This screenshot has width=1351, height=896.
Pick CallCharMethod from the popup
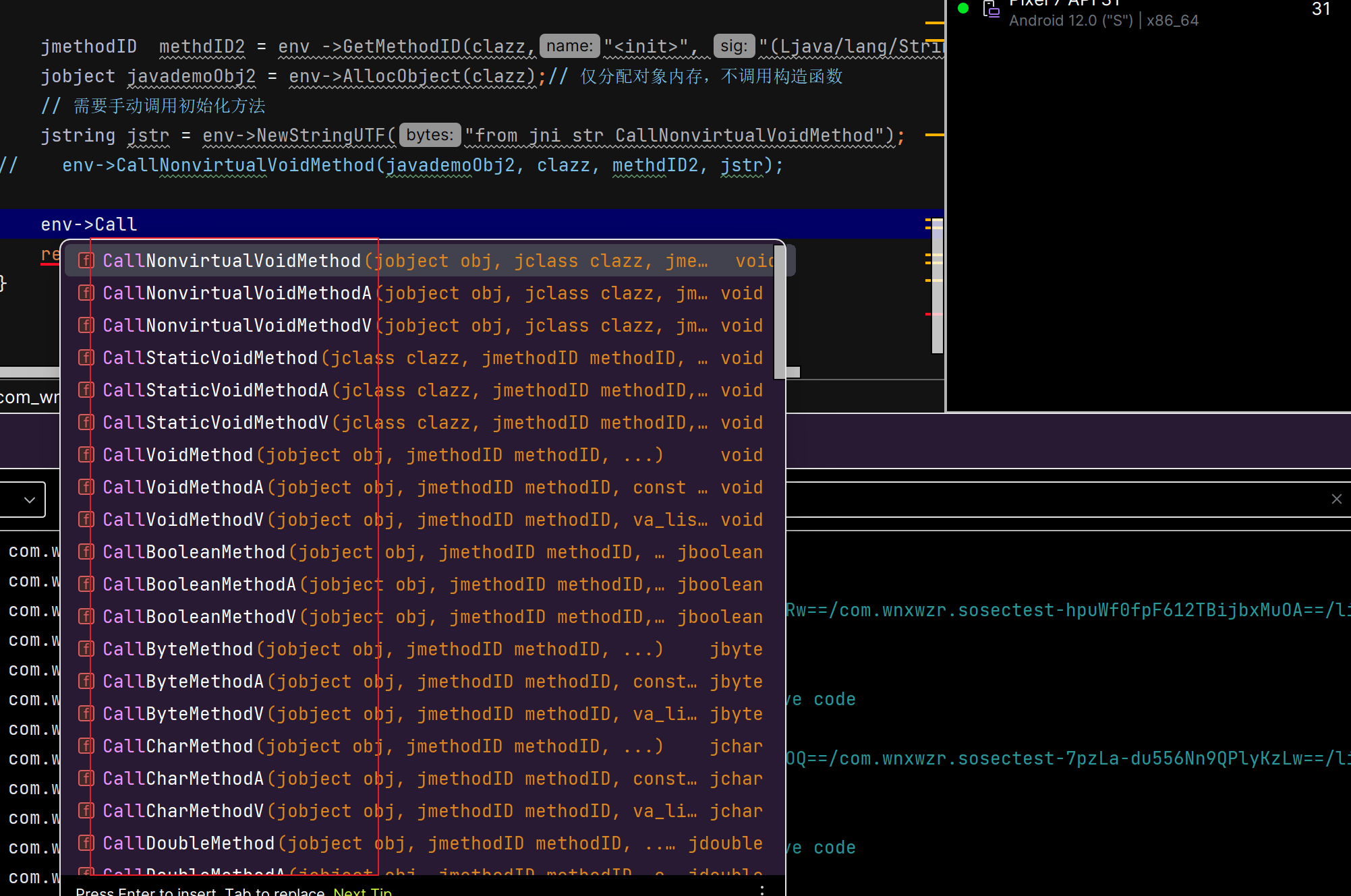coord(423,746)
